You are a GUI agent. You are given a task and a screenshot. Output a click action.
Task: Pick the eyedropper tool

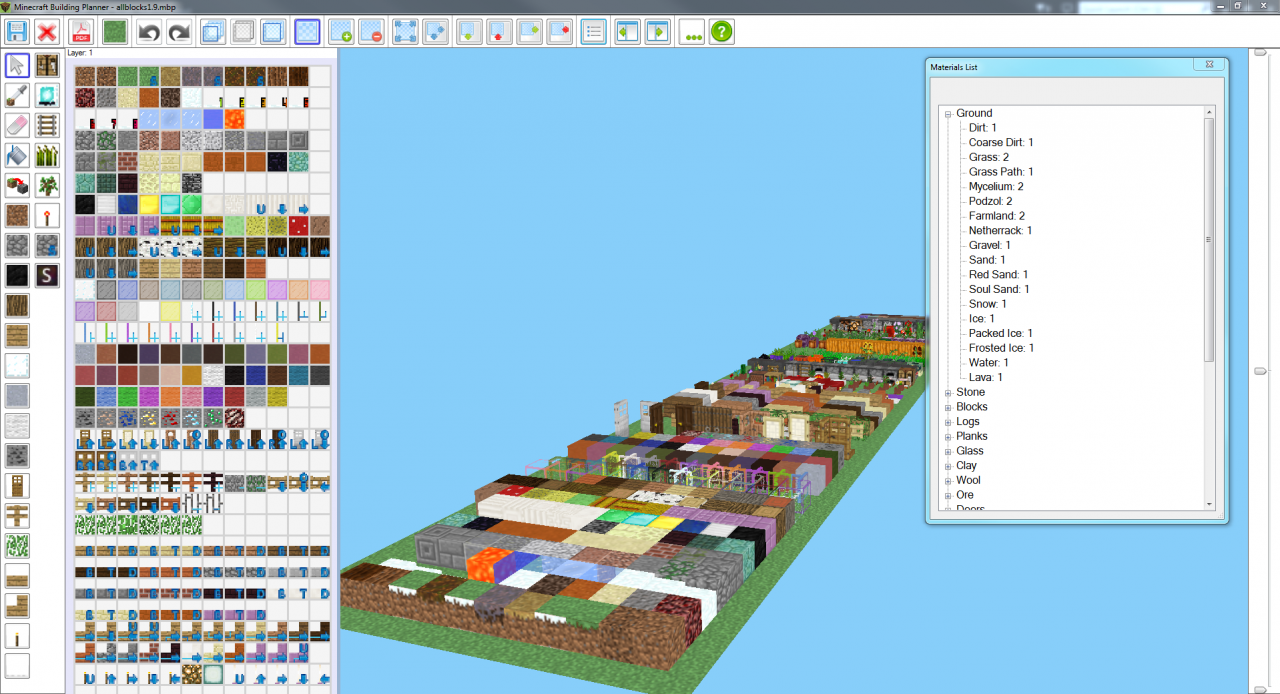point(17,95)
